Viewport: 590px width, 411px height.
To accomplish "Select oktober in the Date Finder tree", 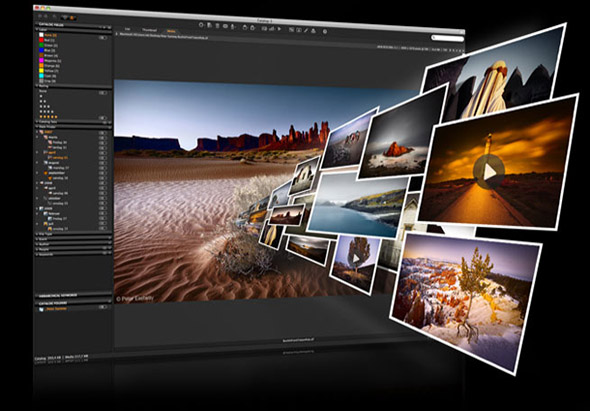I will click(x=54, y=198).
